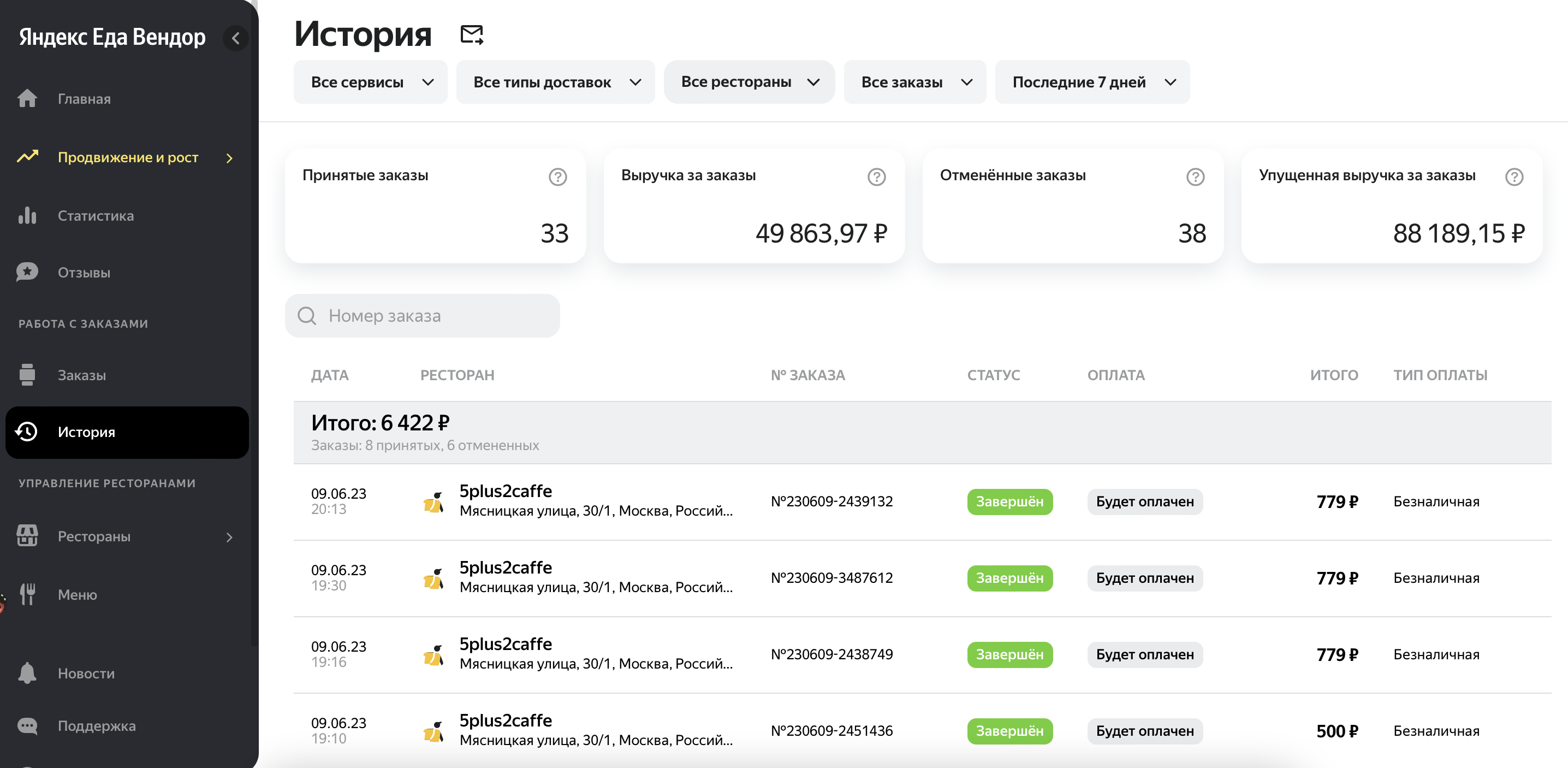Click the ОПЛАТА column header
Image resolution: width=1568 pixels, height=768 pixels.
point(1116,375)
